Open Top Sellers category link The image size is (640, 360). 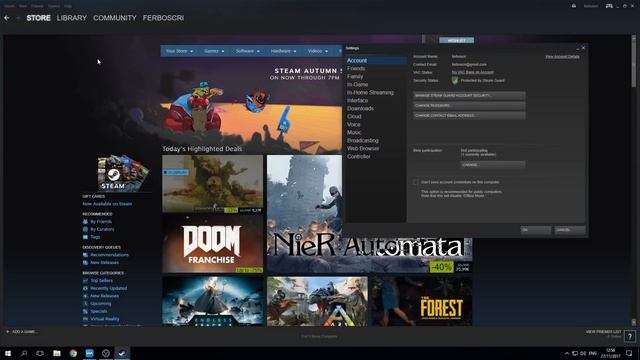(101, 281)
